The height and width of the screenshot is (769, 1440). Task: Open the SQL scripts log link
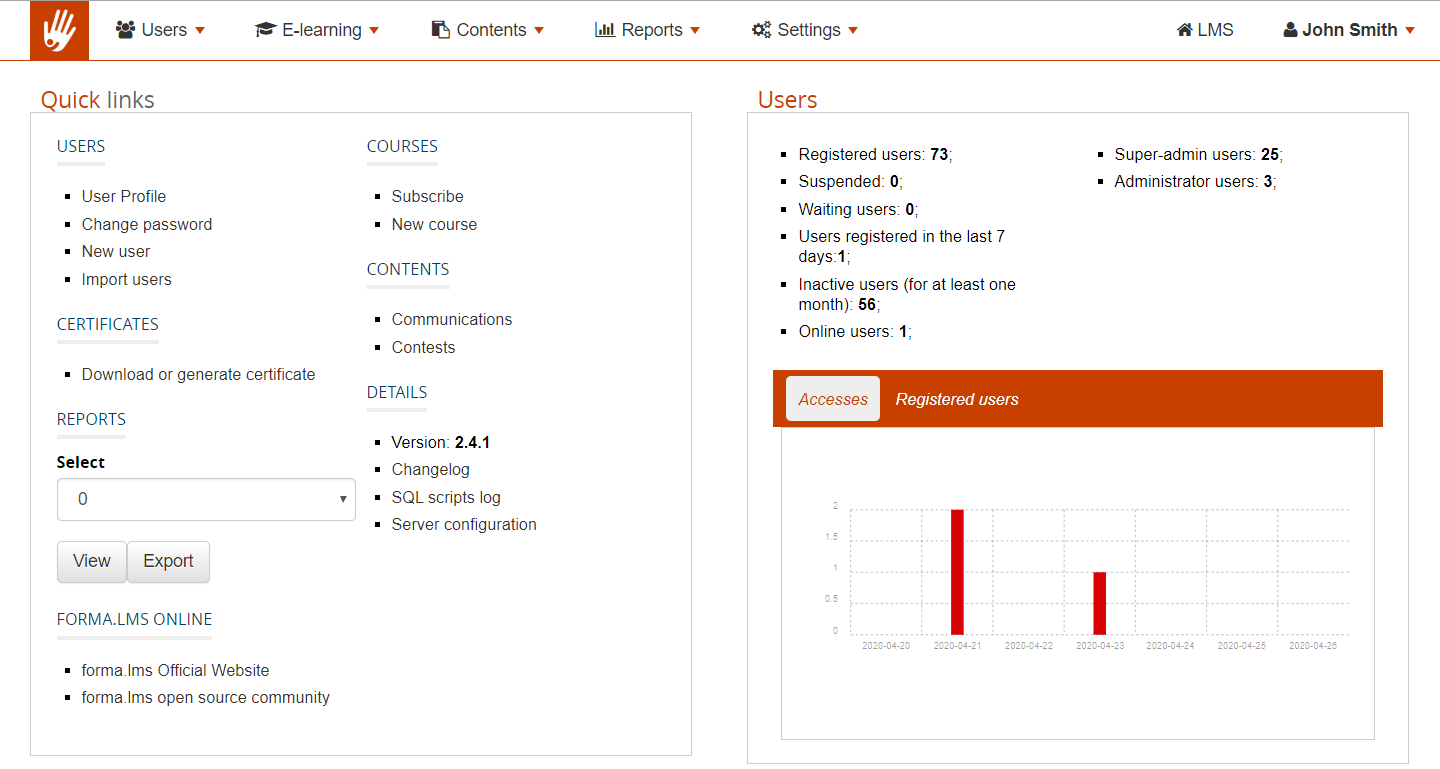click(x=446, y=497)
